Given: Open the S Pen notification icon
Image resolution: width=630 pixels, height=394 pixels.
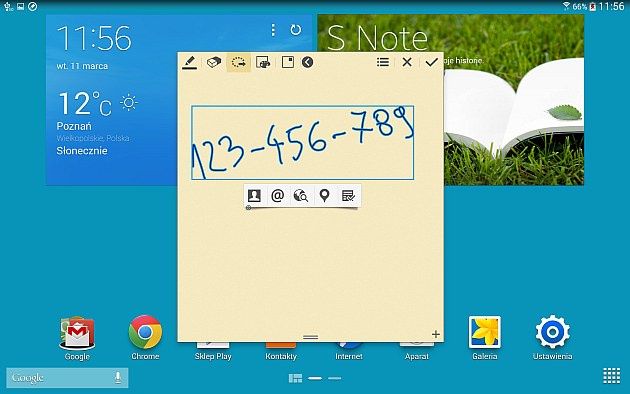Looking at the screenshot, I should click(x=33, y=6).
